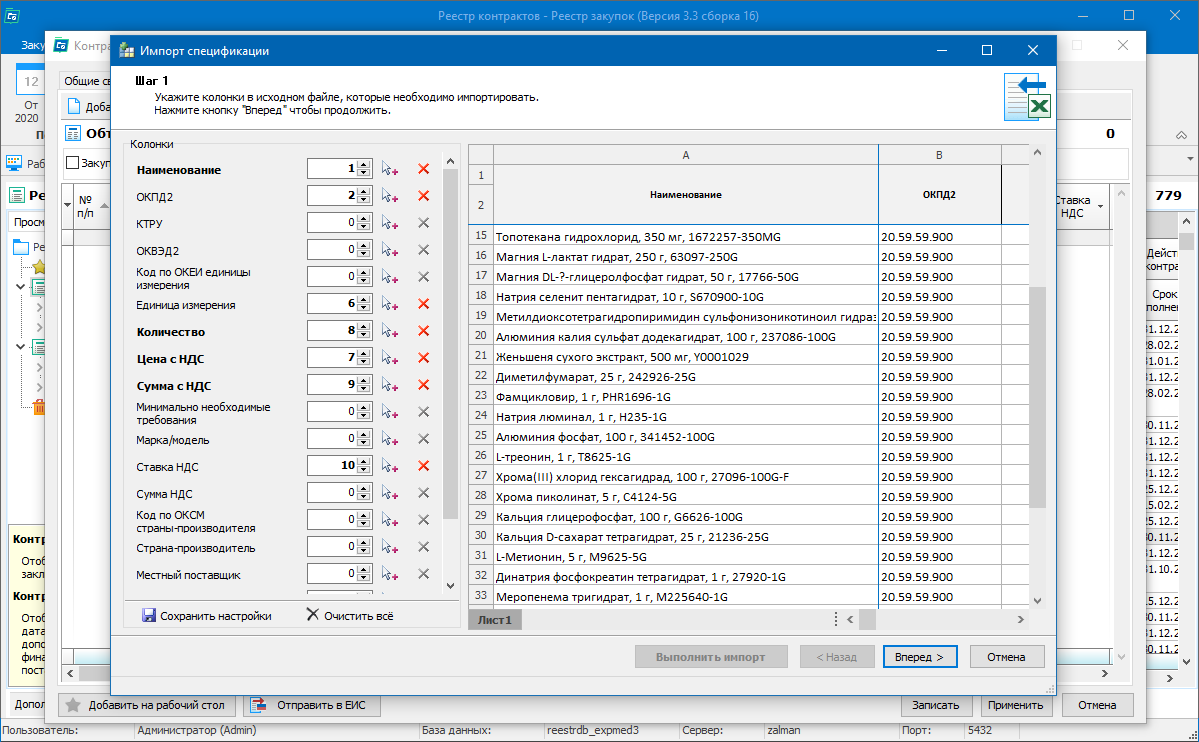Pick column for Страна-производитель
This screenshot has height=742, width=1199.
[x=390, y=547]
